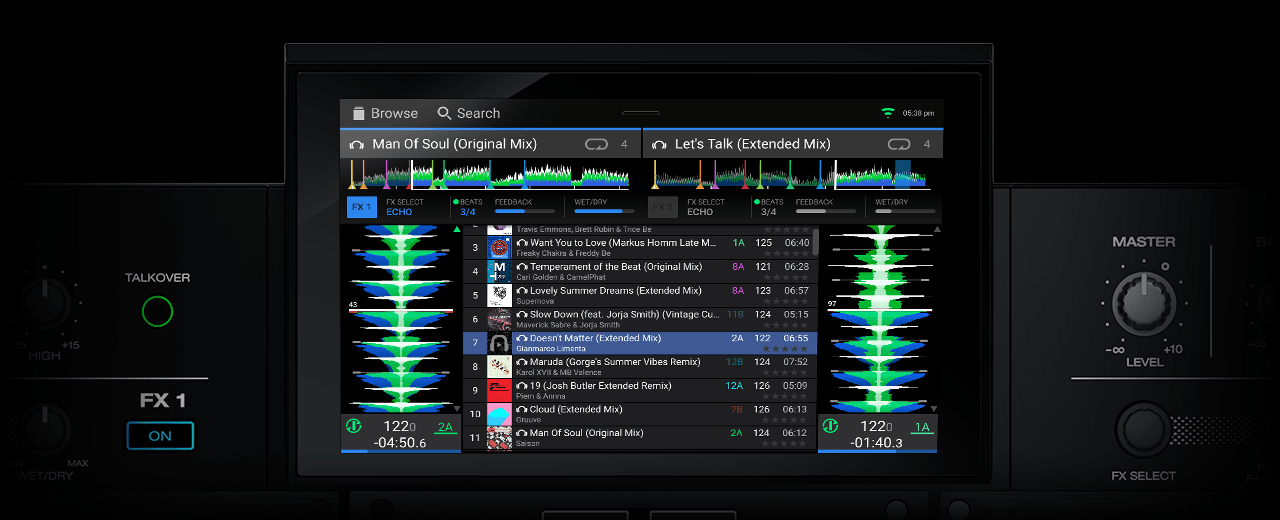Screen dimensions: 1280x520
Task: Open the Browse folder icon
Action: click(359, 114)
